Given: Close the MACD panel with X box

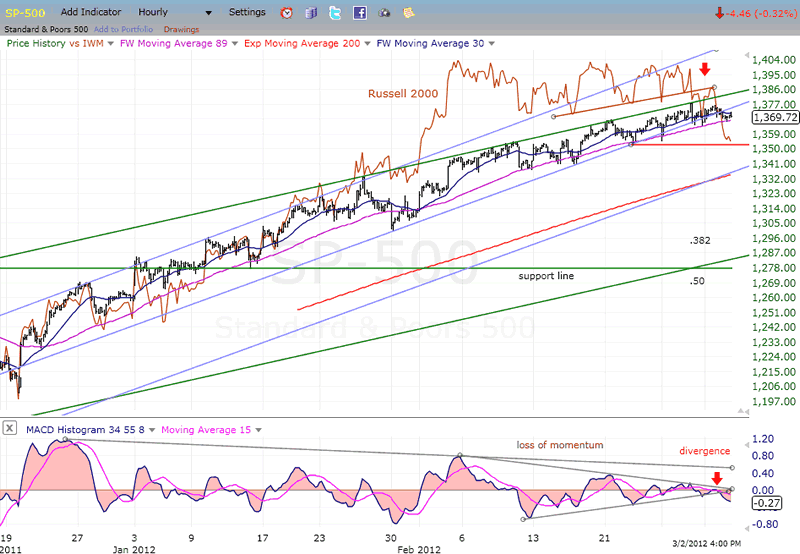Looking at the screenshot, I should coord(10,428).
